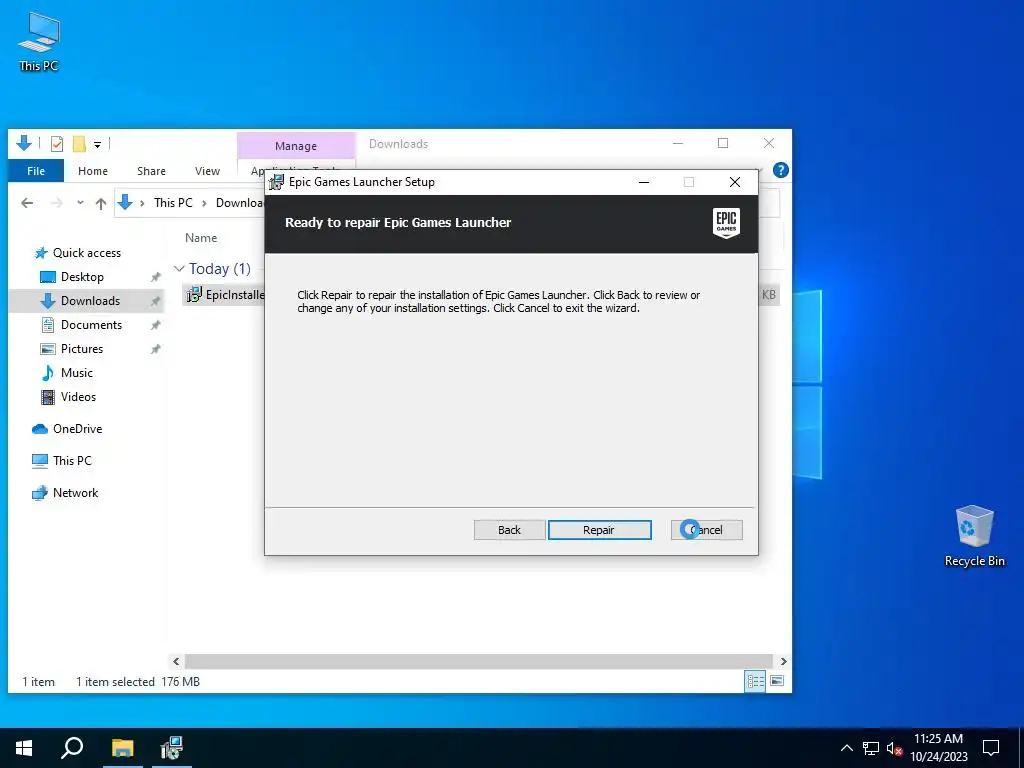Image resolution: width=1024 pixels, height=768 pixels.
Task: Select the Recycle Bin desktop icon
Action: 974,536
